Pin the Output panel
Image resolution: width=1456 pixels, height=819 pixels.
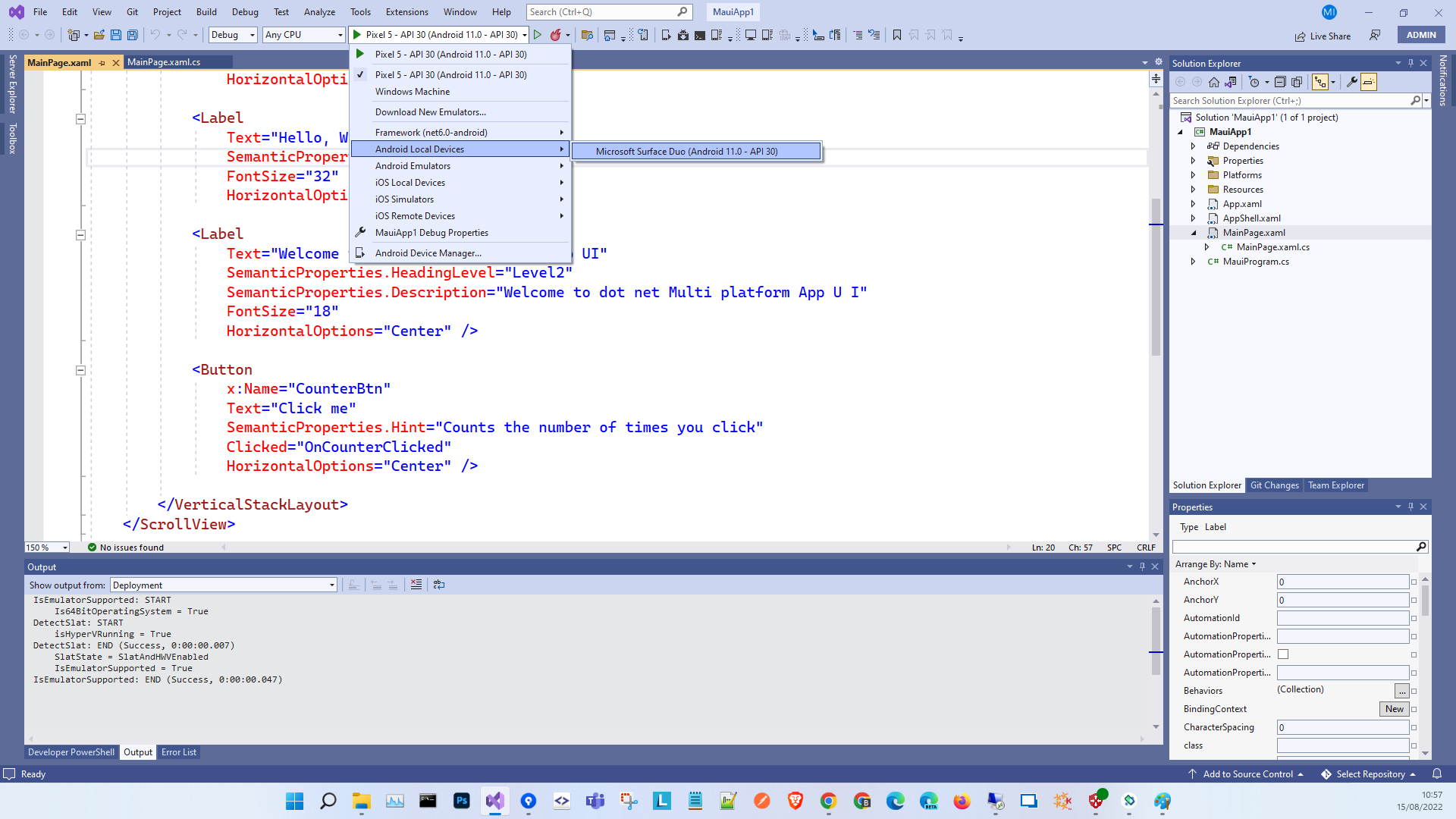click(1142, 566)
